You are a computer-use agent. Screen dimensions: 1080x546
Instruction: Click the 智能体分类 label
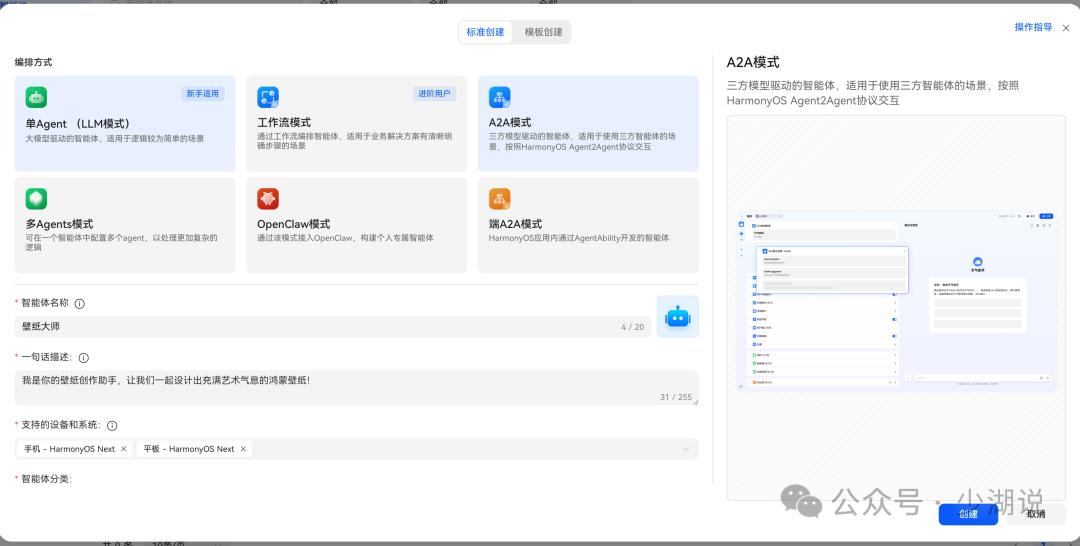click(46, 479)
